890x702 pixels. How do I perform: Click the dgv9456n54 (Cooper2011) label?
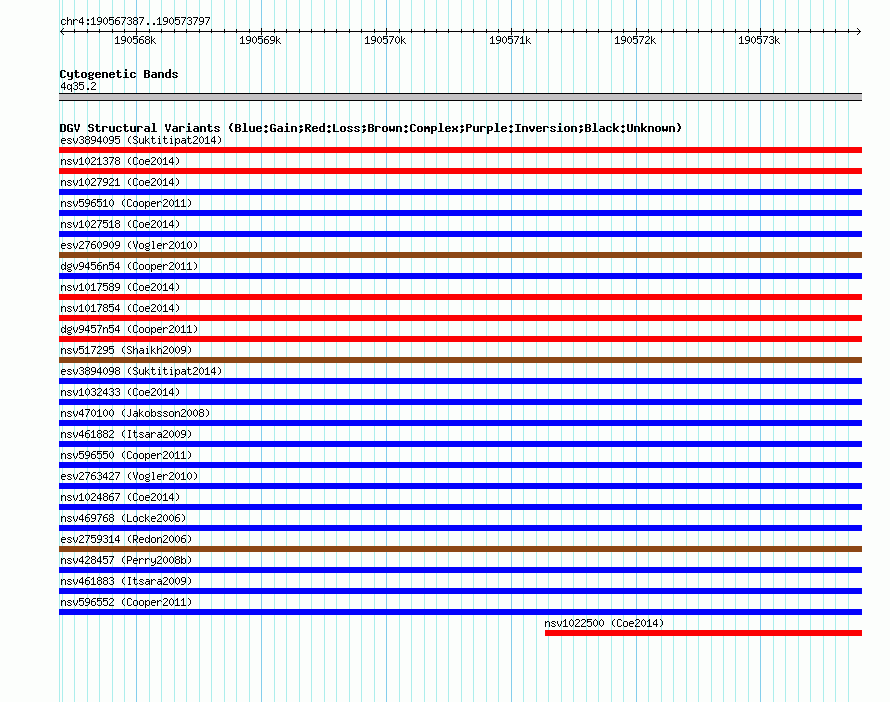point(129,266)
